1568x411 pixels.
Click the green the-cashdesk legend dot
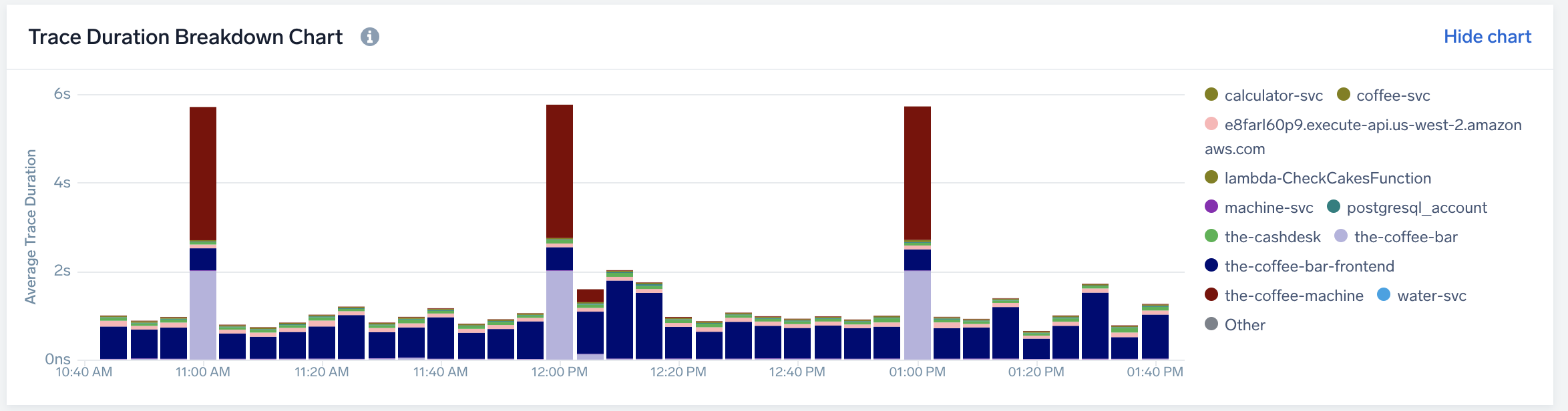click(x=1211, y=236)
